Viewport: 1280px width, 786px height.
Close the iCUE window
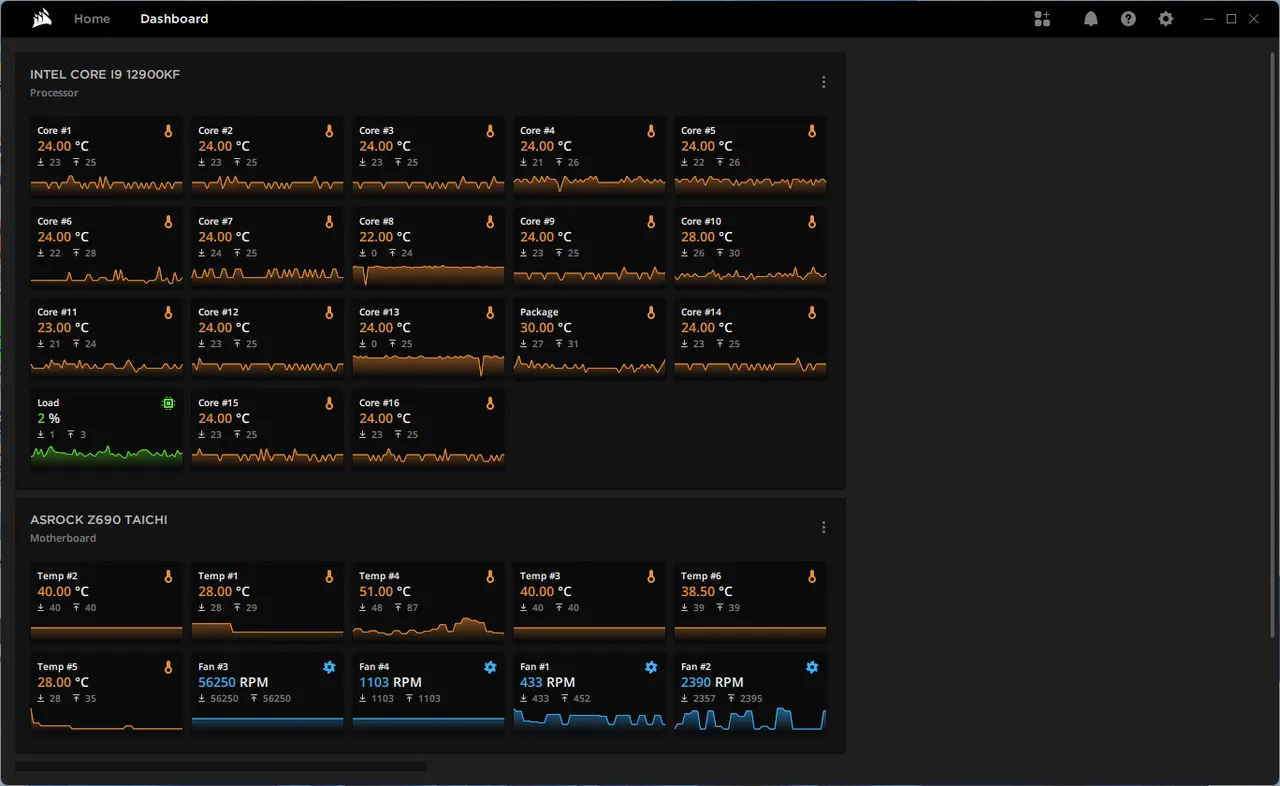pos(1254,19)
